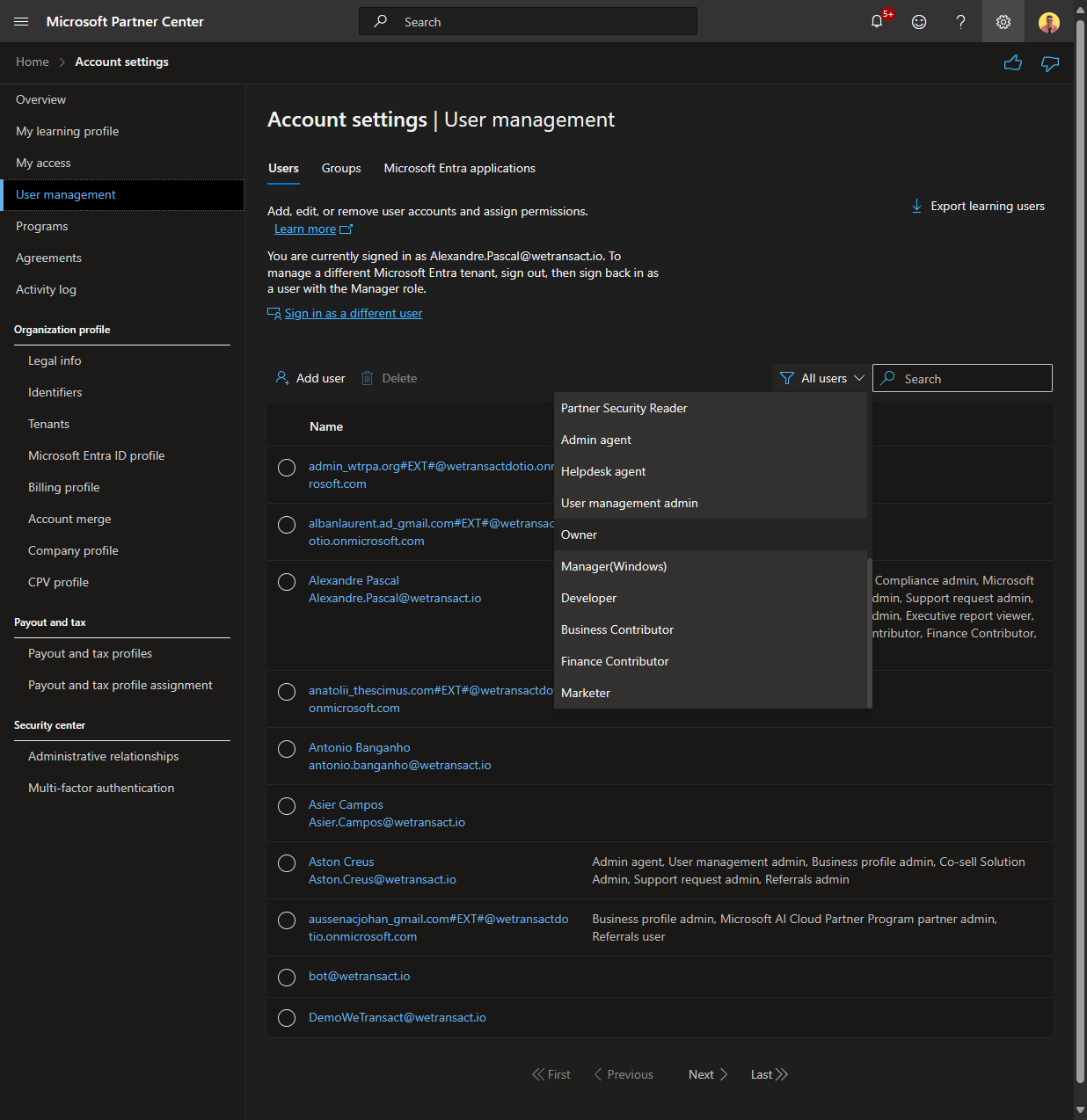
Task: Choose Partner Security Reader filter option
Action: click(x=711, y=408)
